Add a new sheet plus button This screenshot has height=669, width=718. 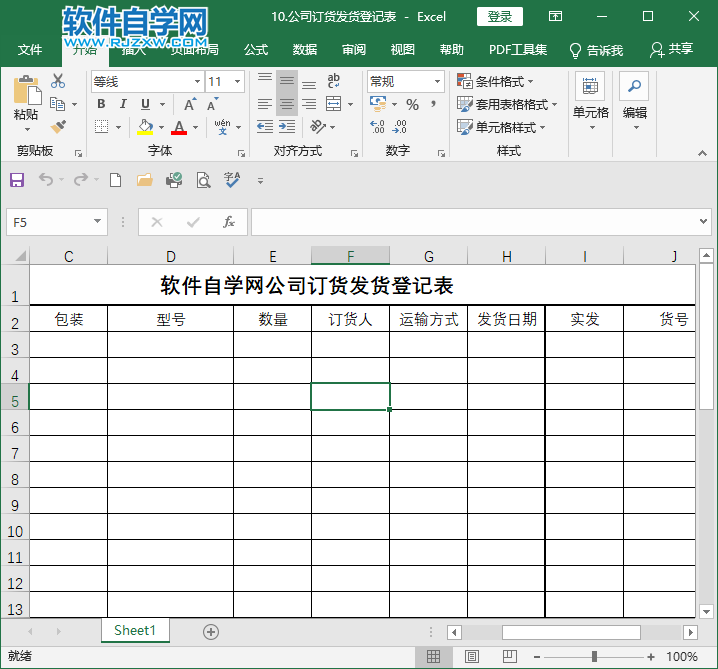click(211, 632)
